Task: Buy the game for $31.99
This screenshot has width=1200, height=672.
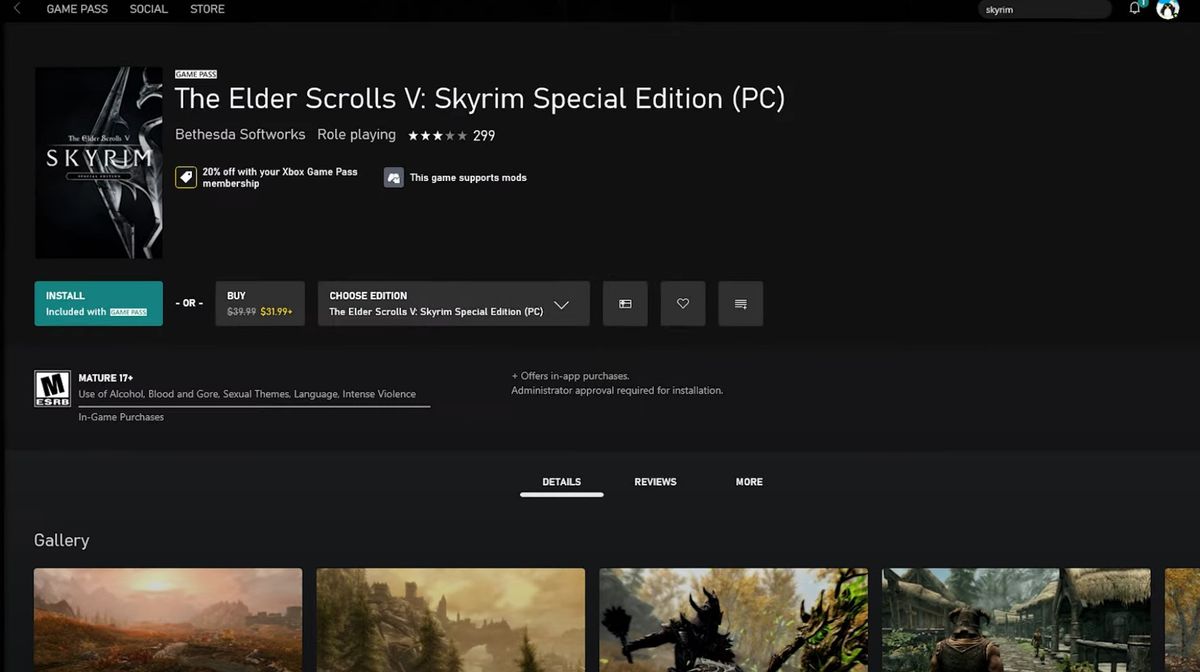Action: coord(259,303)
